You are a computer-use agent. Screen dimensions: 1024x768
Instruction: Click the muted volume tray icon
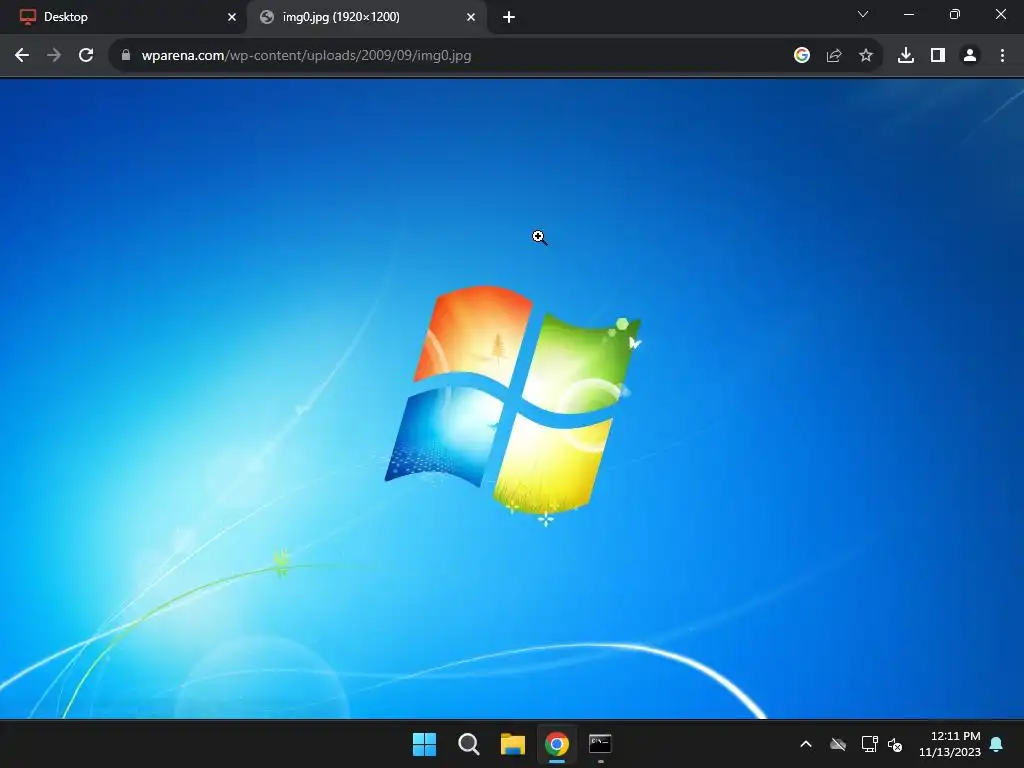[895, 744]
